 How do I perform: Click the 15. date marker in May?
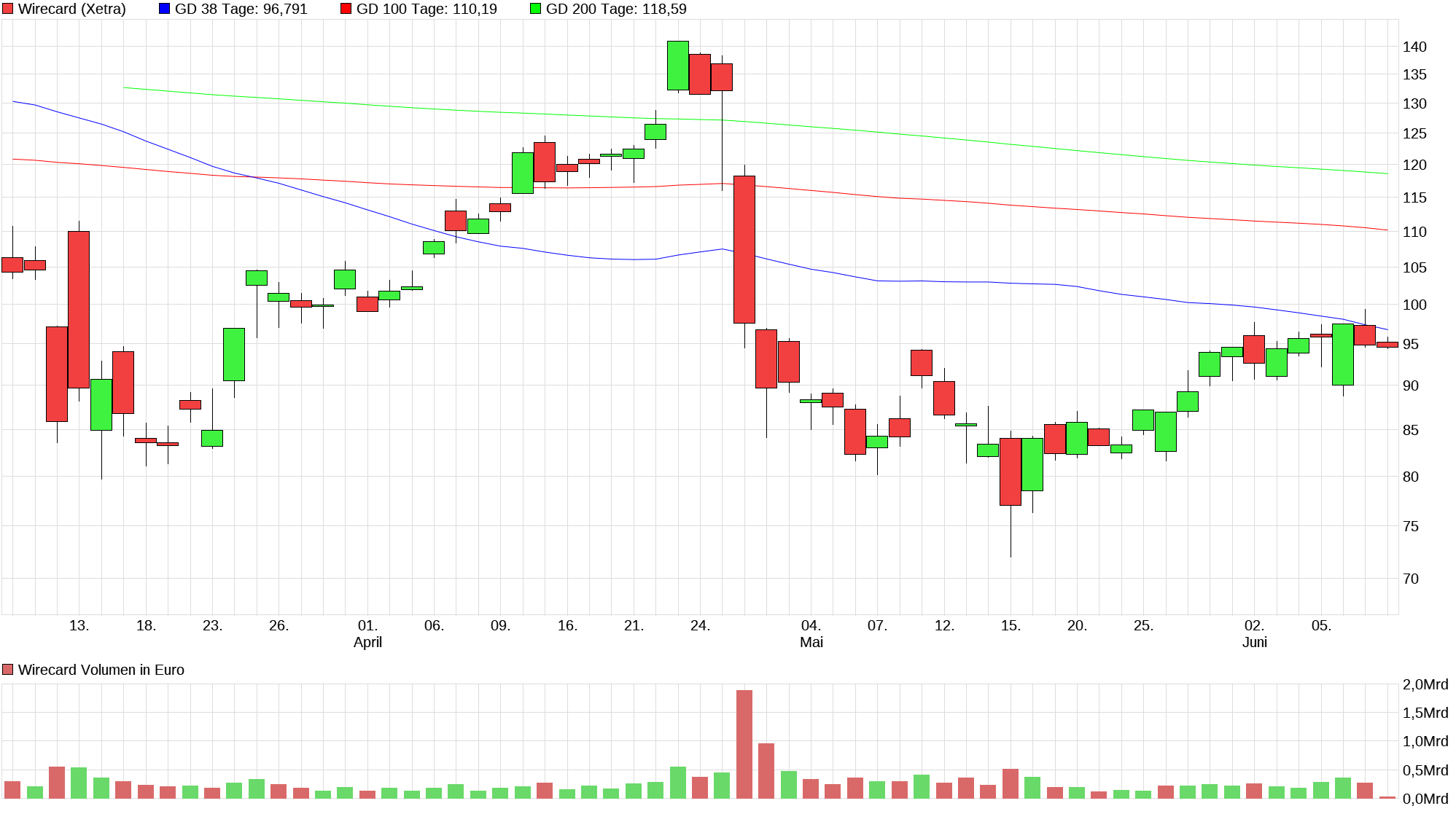coord(1011,625)
